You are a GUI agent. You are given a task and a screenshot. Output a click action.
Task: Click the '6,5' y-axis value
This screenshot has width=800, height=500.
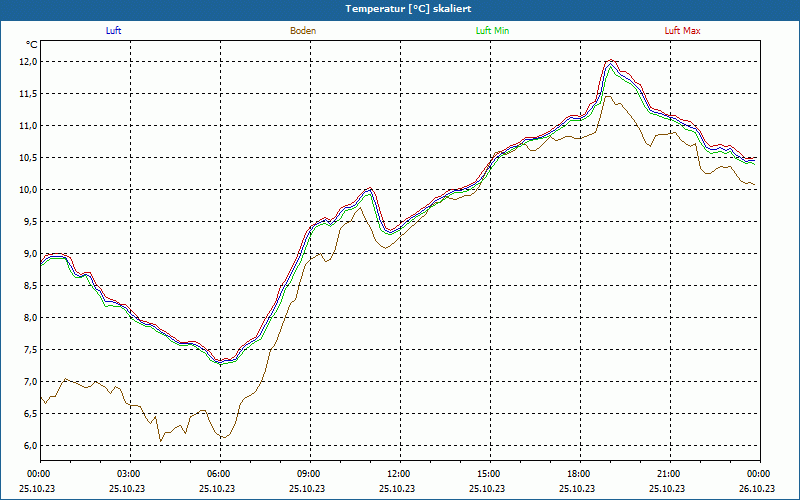30,413
